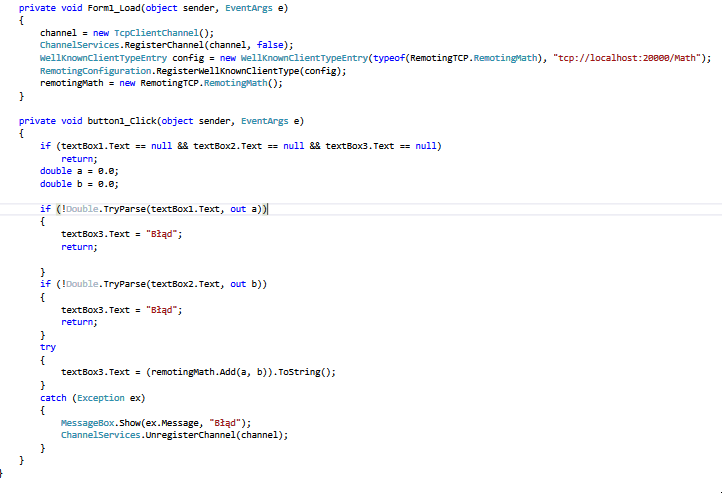Click remotingMath variable assignment
The width and height of the screenshot is (722, 499).
tap(71, 83)
